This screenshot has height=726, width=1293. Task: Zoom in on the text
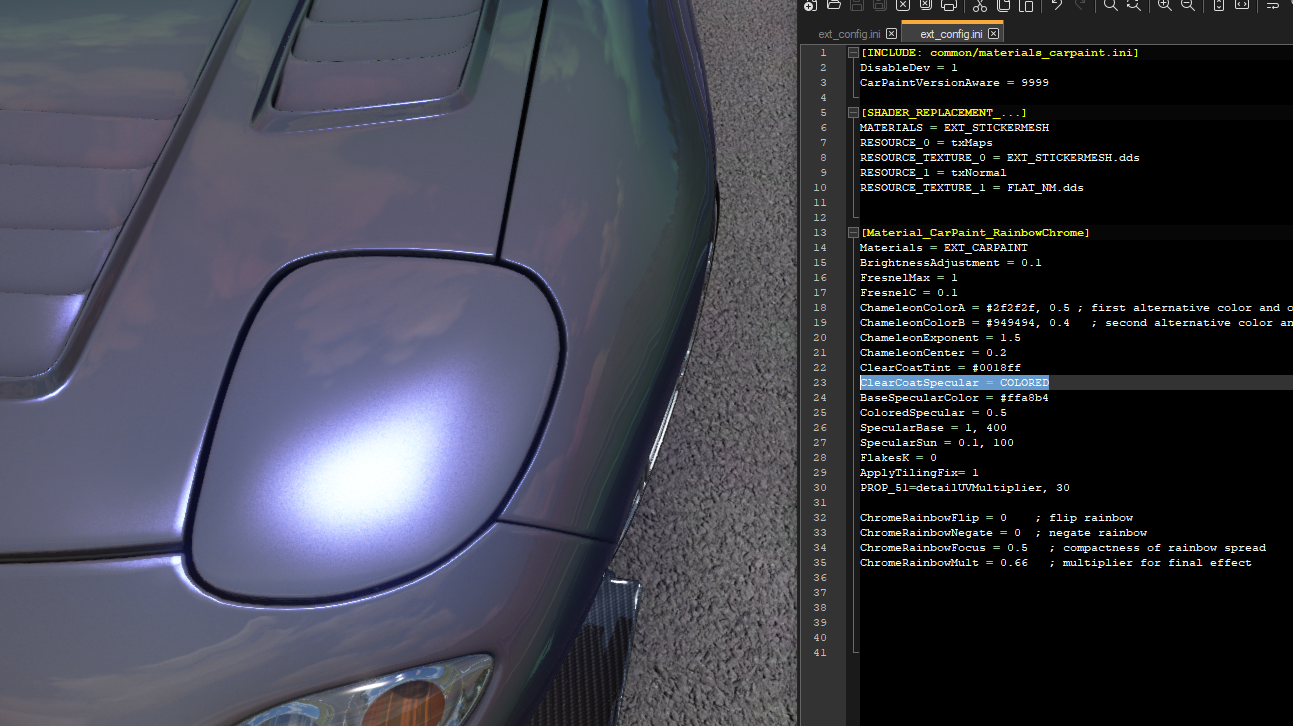click(x=1165, y=6)
